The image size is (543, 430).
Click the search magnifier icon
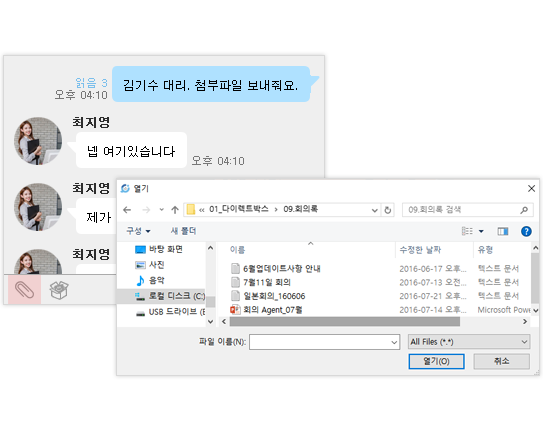point(524,210)
